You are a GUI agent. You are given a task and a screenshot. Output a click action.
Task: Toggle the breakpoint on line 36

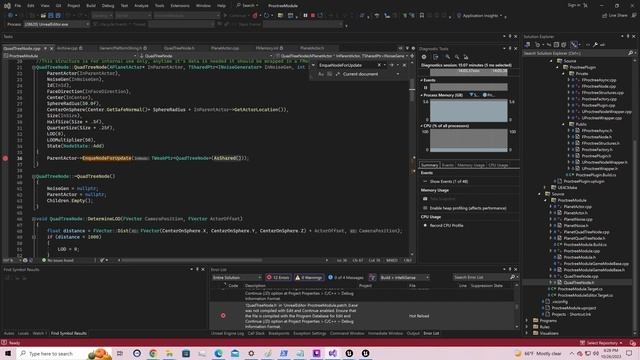[x=5, y=158]
